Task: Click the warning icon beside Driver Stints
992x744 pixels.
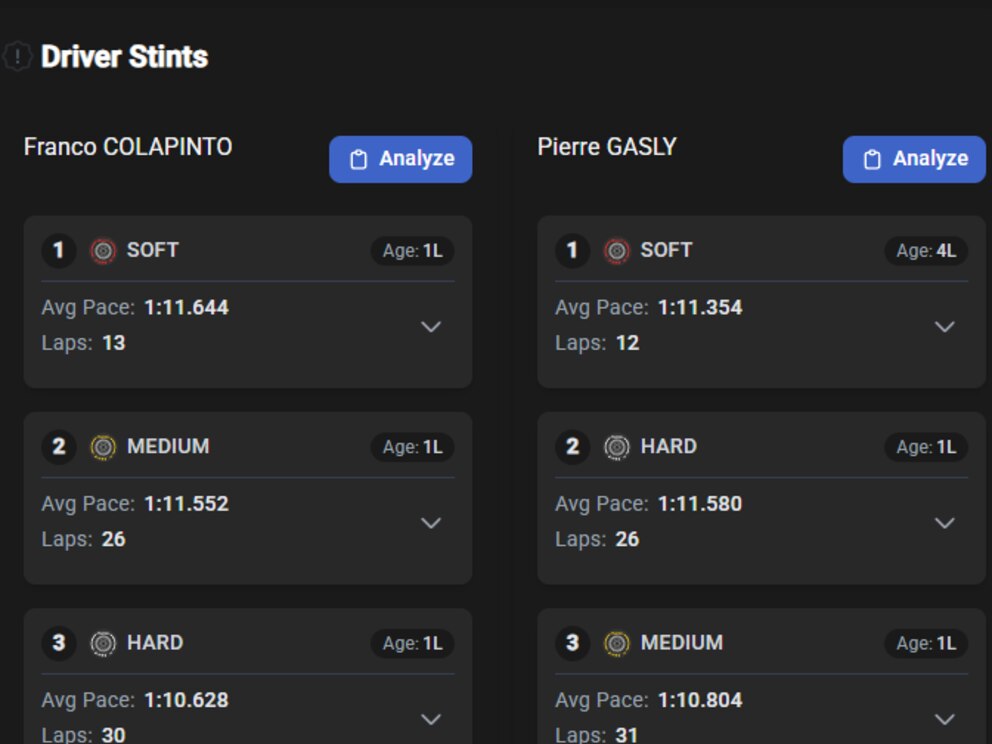Action: coord(17,57)
